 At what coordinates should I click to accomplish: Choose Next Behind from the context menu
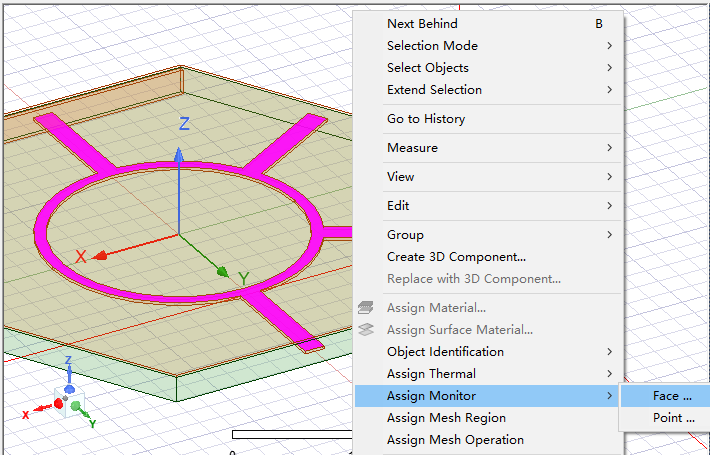tap(422, 23)
